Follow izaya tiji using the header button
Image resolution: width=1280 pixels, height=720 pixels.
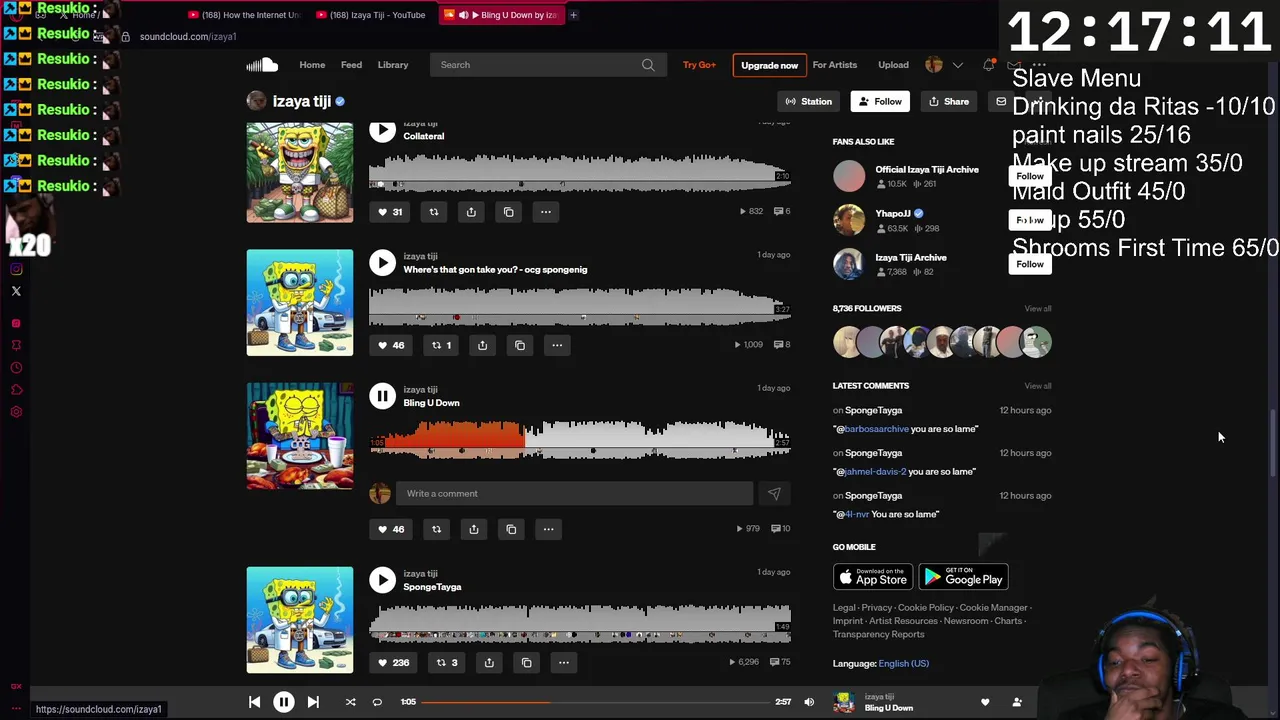coord(880,101)
